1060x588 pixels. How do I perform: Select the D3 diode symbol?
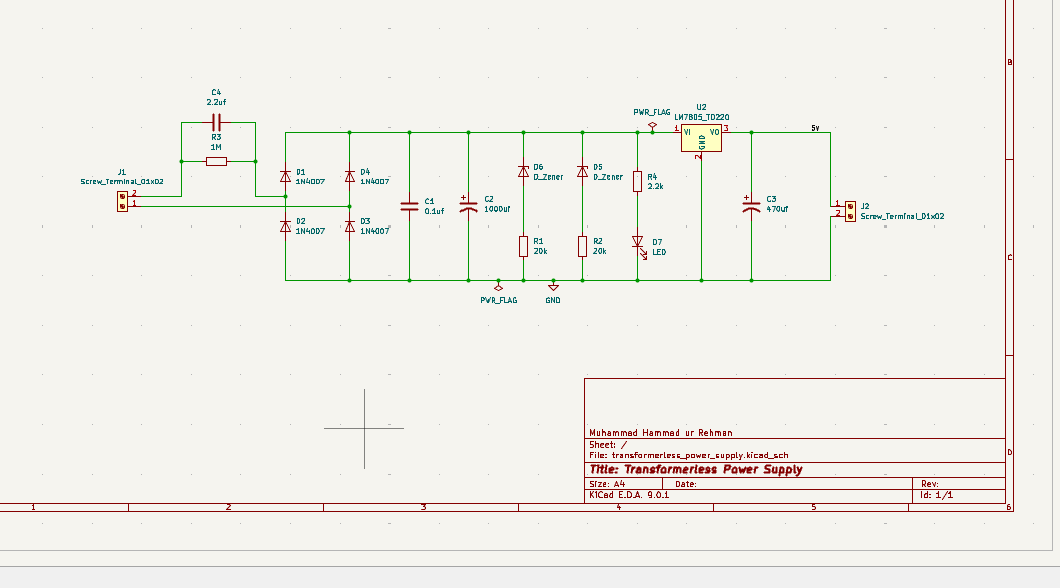coord(350,226)
